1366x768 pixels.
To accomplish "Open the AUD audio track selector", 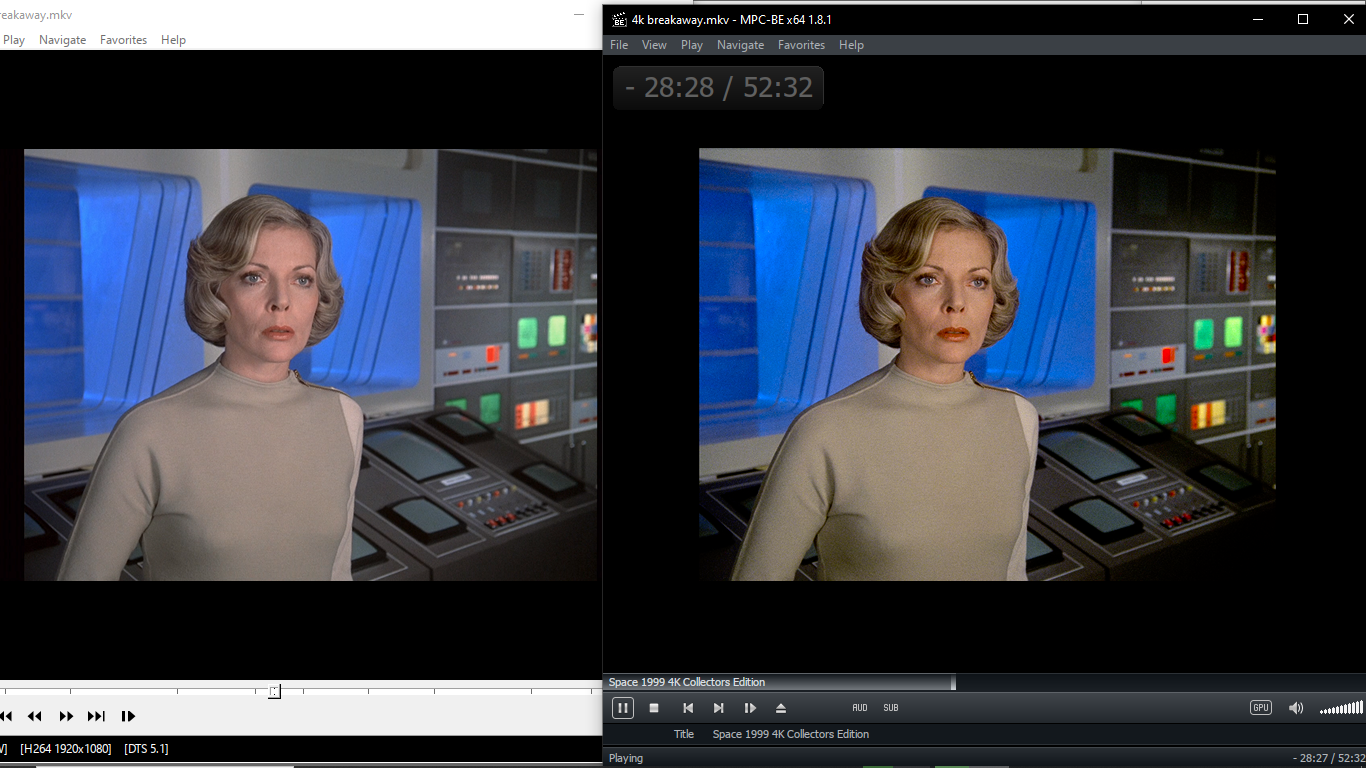I will point(860,708).
